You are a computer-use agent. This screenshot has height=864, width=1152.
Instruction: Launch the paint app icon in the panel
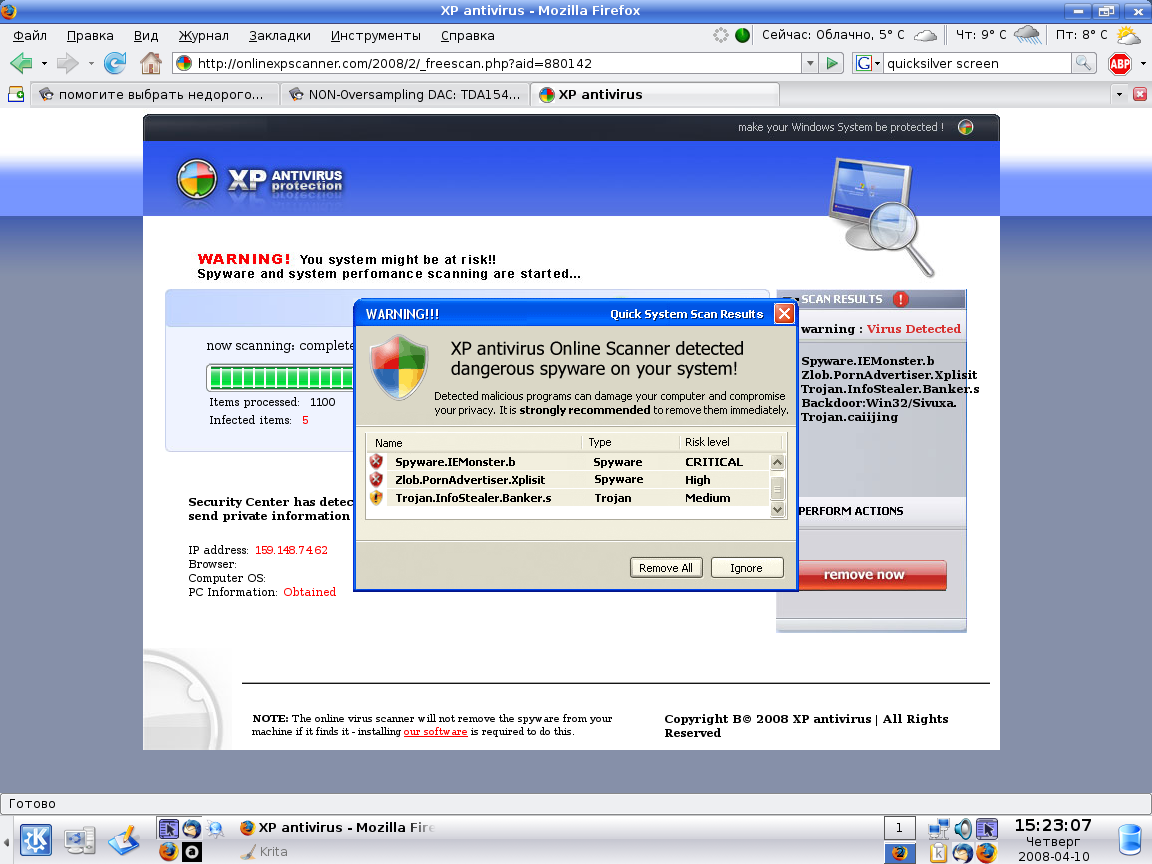click(x=124, y=840)
